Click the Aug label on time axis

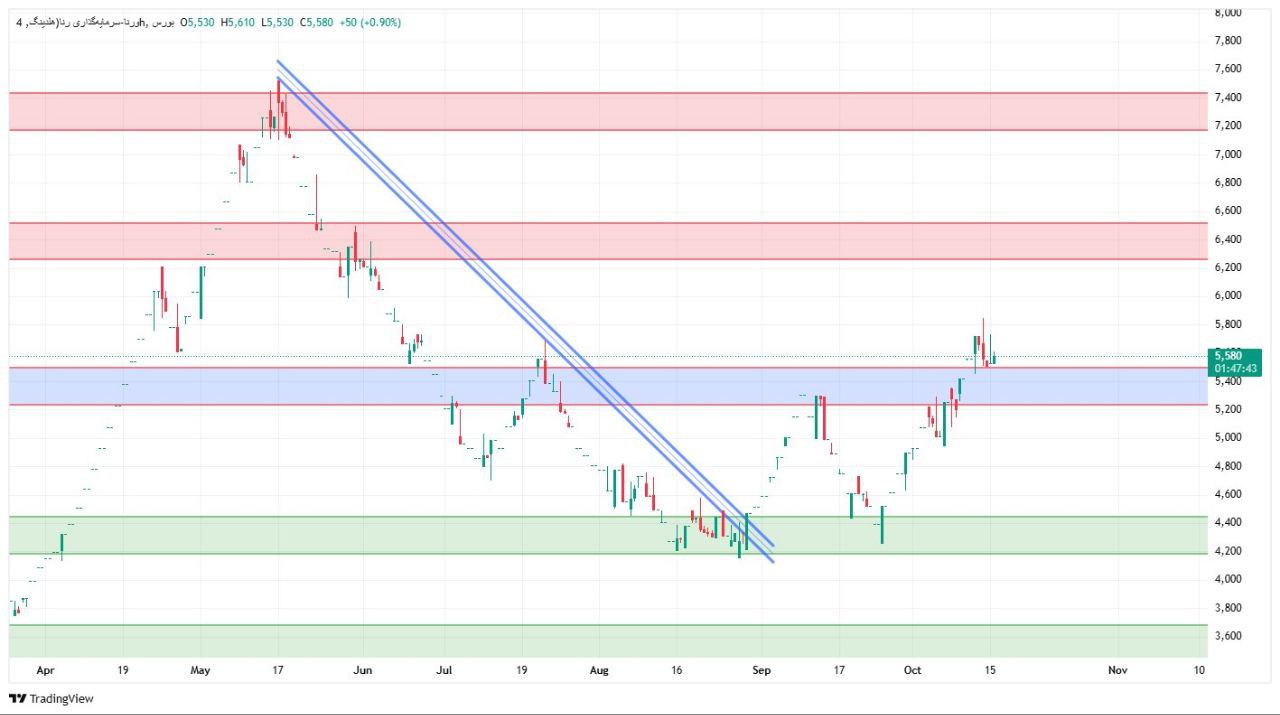tap(598, 670)
